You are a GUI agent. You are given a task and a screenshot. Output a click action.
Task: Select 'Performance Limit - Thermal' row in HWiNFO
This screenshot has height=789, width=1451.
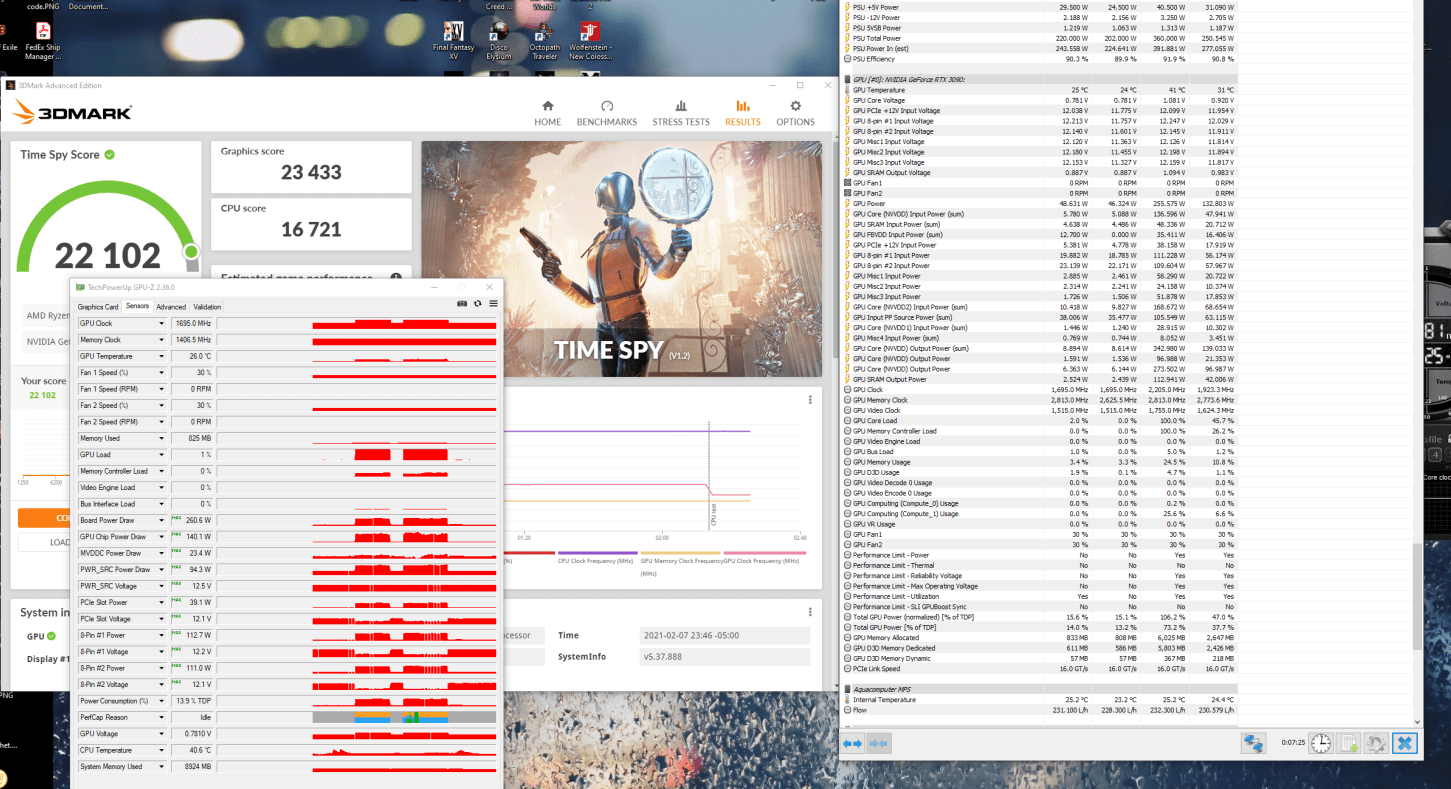tap(1041, 566)
